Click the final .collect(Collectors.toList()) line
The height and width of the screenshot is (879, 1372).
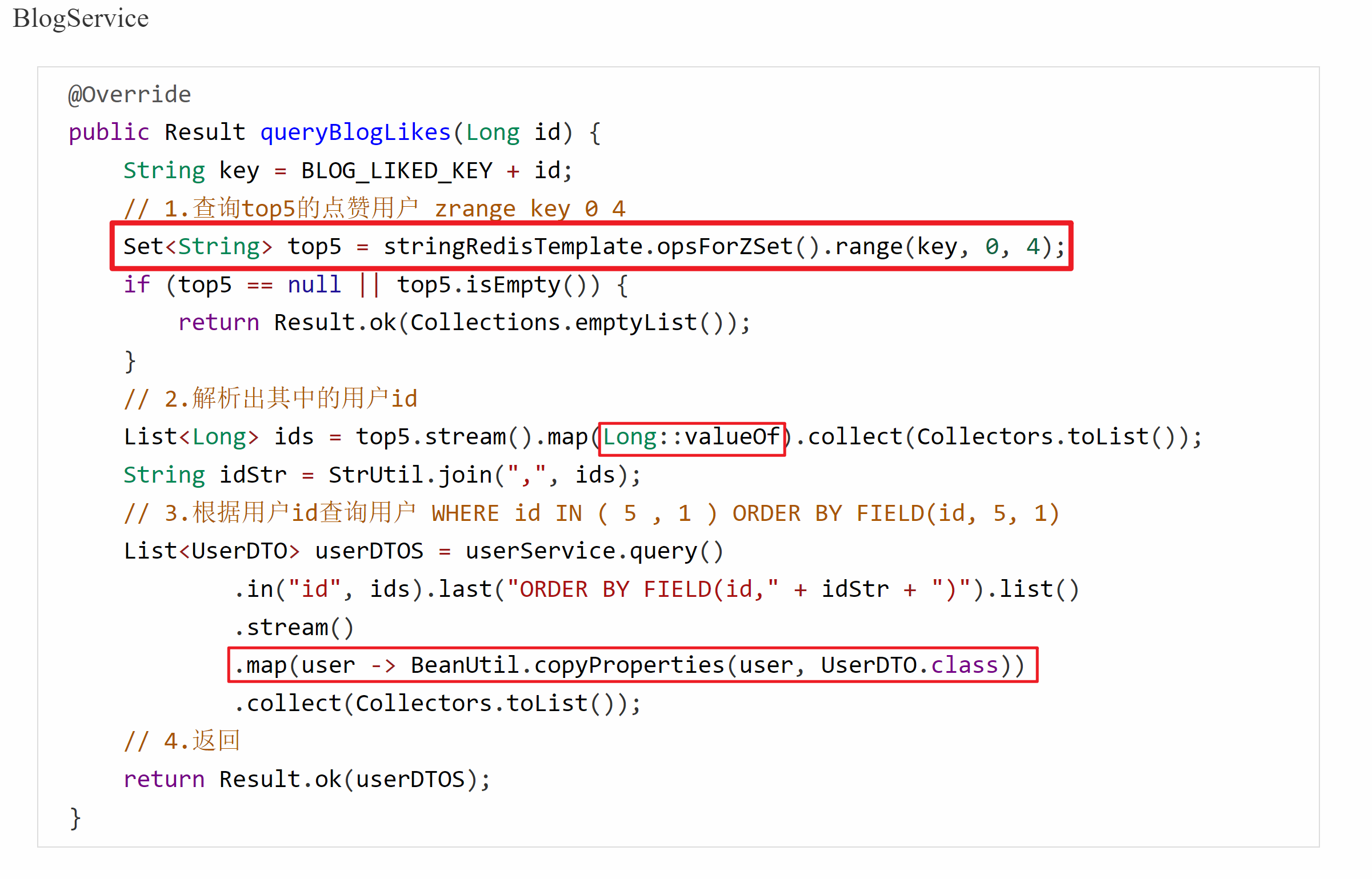pos(438,704)
